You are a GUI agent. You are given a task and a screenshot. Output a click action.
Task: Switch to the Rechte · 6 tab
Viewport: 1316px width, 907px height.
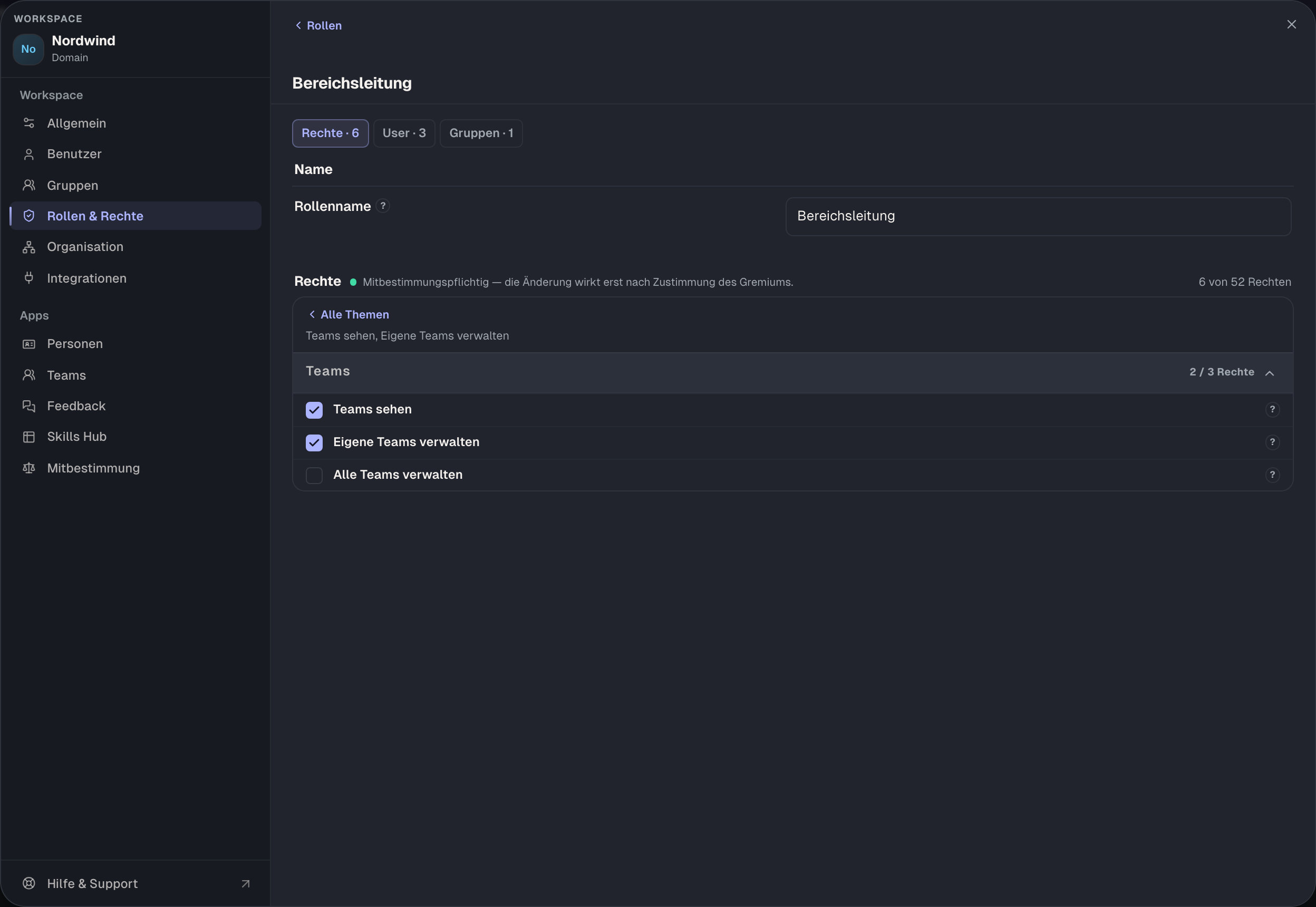[330, 133]
